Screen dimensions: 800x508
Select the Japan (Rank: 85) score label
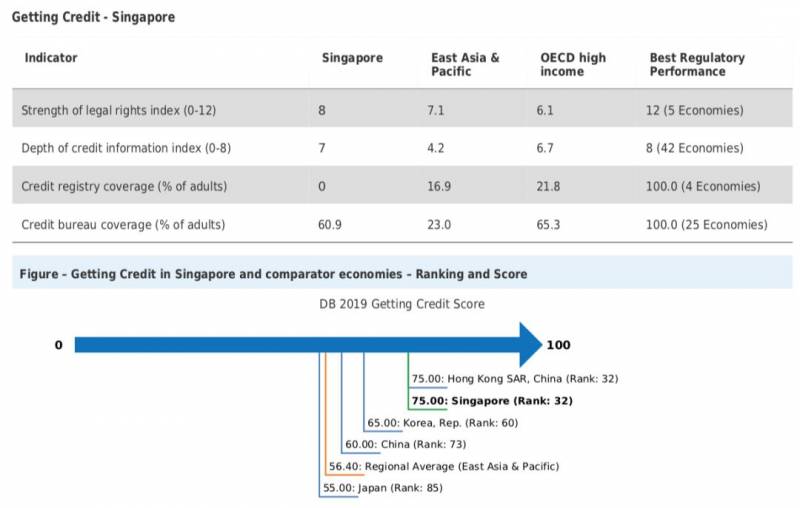click(382, 488)
